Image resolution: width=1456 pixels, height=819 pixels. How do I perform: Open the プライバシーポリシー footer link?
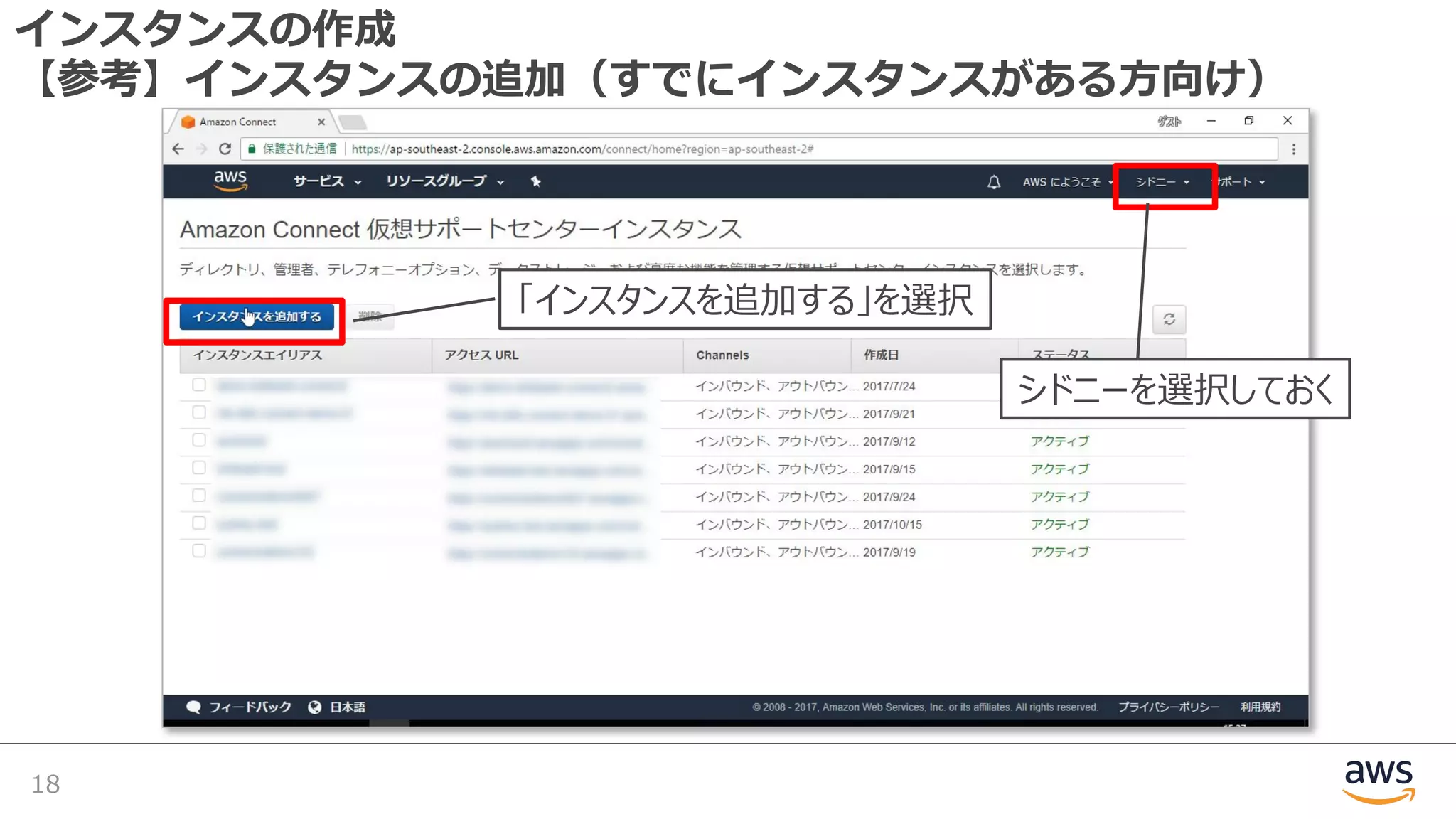[x=1168, y=707]
